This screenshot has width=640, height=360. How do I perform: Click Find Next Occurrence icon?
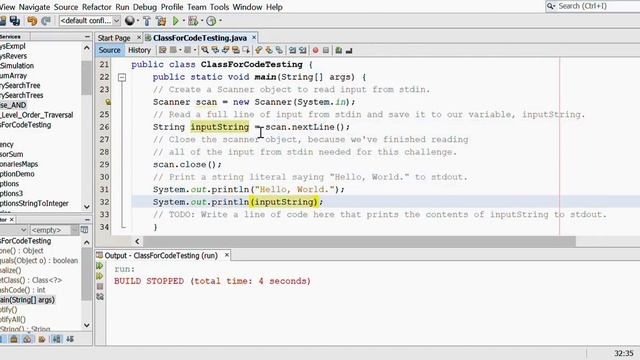click(225, 50)
